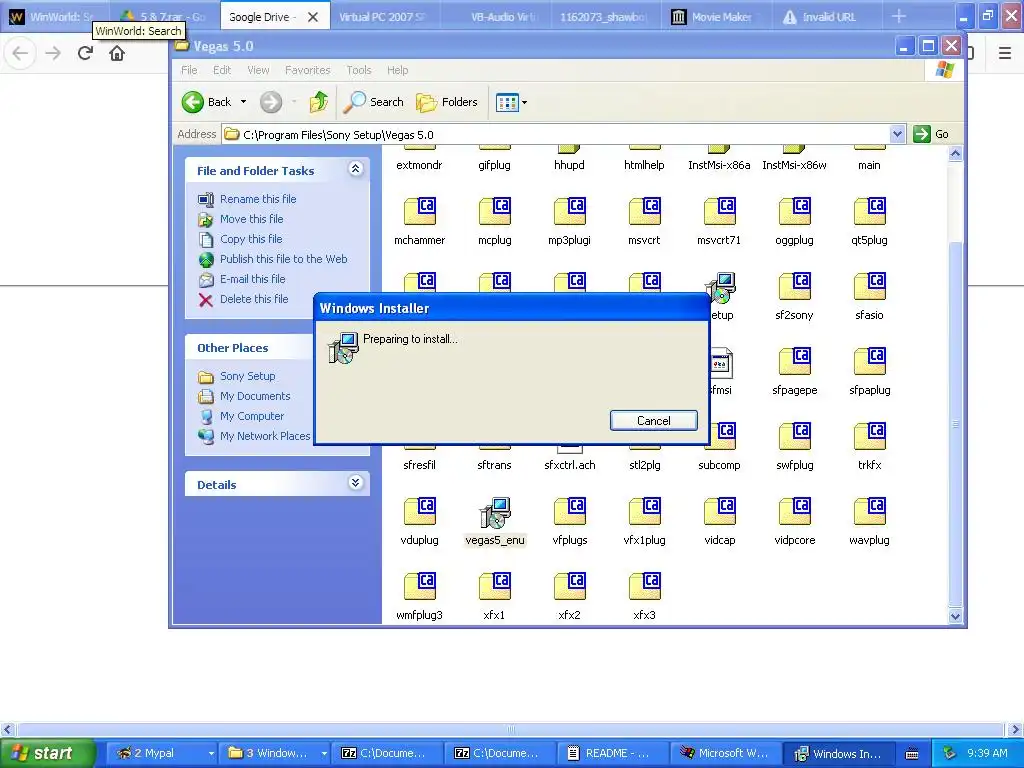Image resolution: width=1024 pixels, height=768 pixels.
Task: Cancel the Windows Installer dialog
Action: [x=653, y=421]
